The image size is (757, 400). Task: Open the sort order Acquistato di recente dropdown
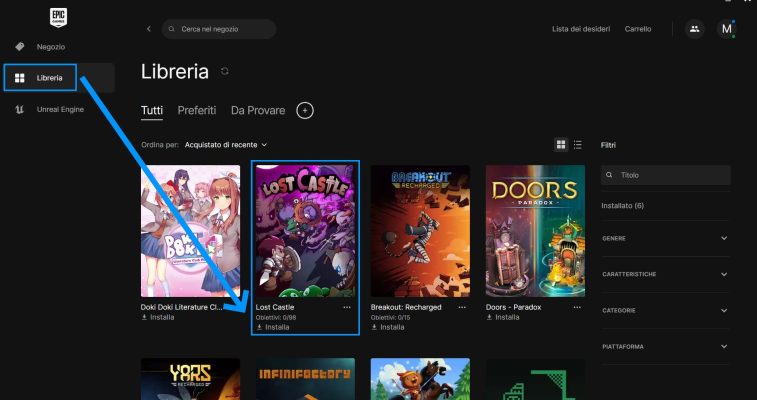tap(226, 145)
